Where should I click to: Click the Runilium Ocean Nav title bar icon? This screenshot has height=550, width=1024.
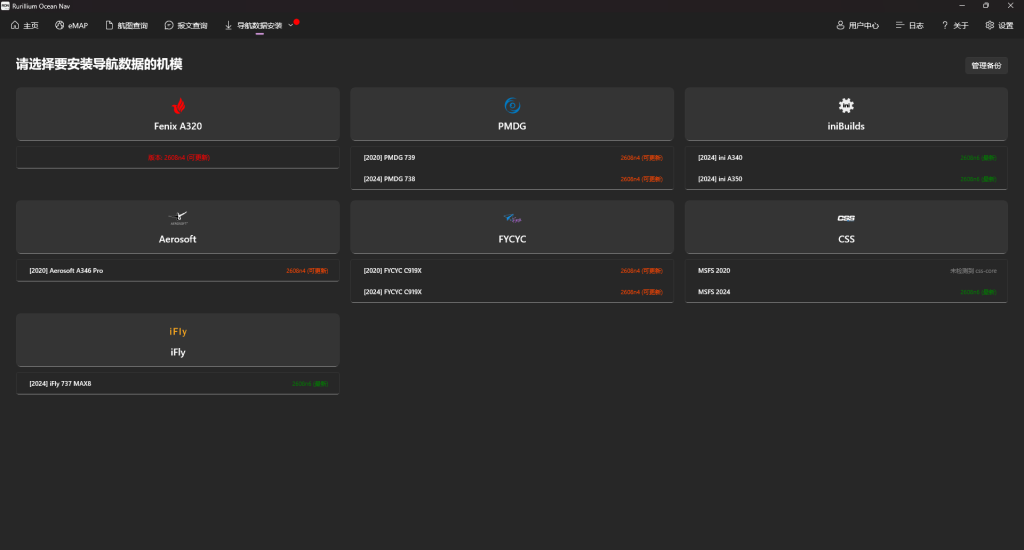click(x=5, y=6)
